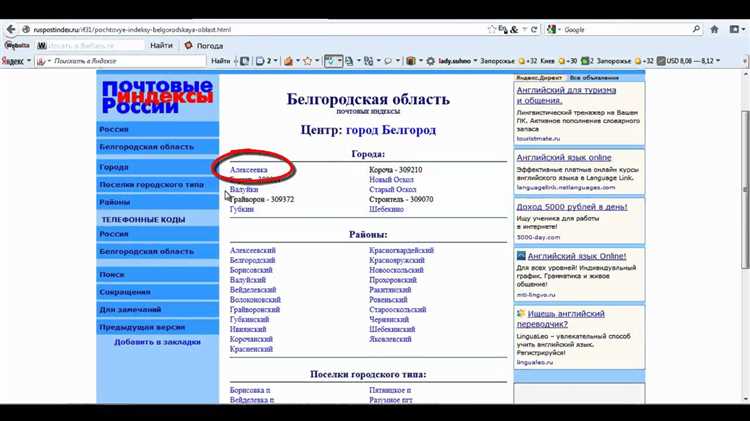The height and width of the screenshot is (421, 750).
Task: Open Для замечаний sidebar item
Action: point(158,310)
